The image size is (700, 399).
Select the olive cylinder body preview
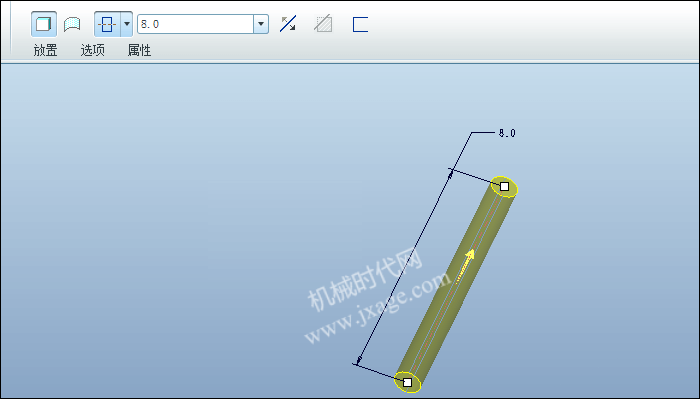pyautogui.click(x=455, y=286)
